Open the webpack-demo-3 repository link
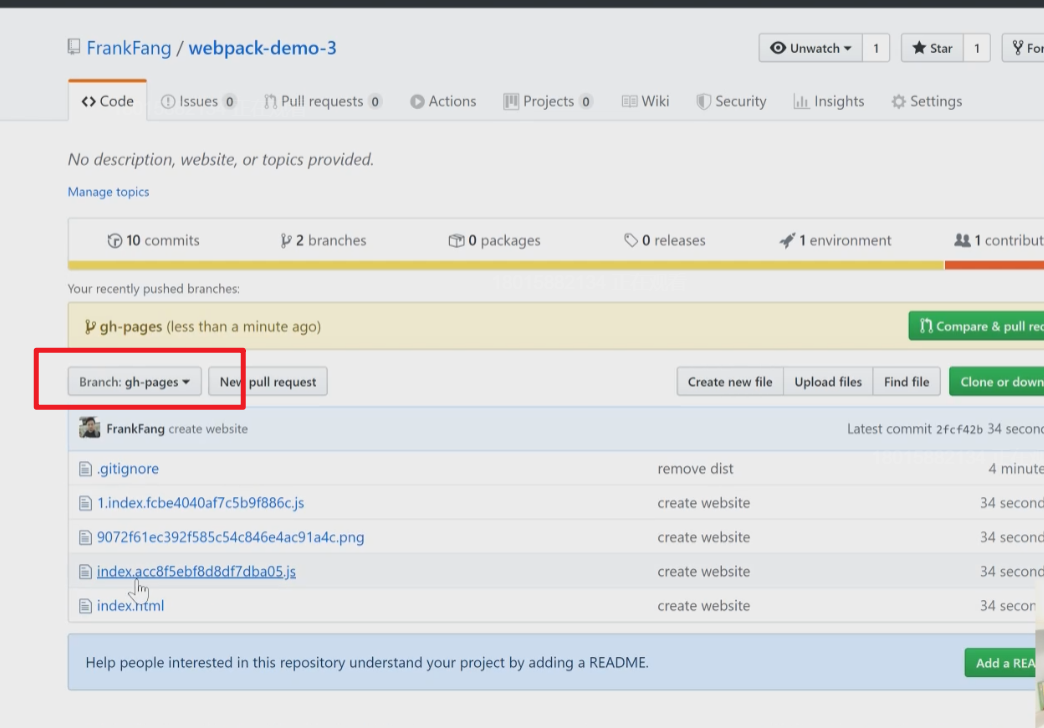Screen dimensions: 1044x728 pos(262,48)
